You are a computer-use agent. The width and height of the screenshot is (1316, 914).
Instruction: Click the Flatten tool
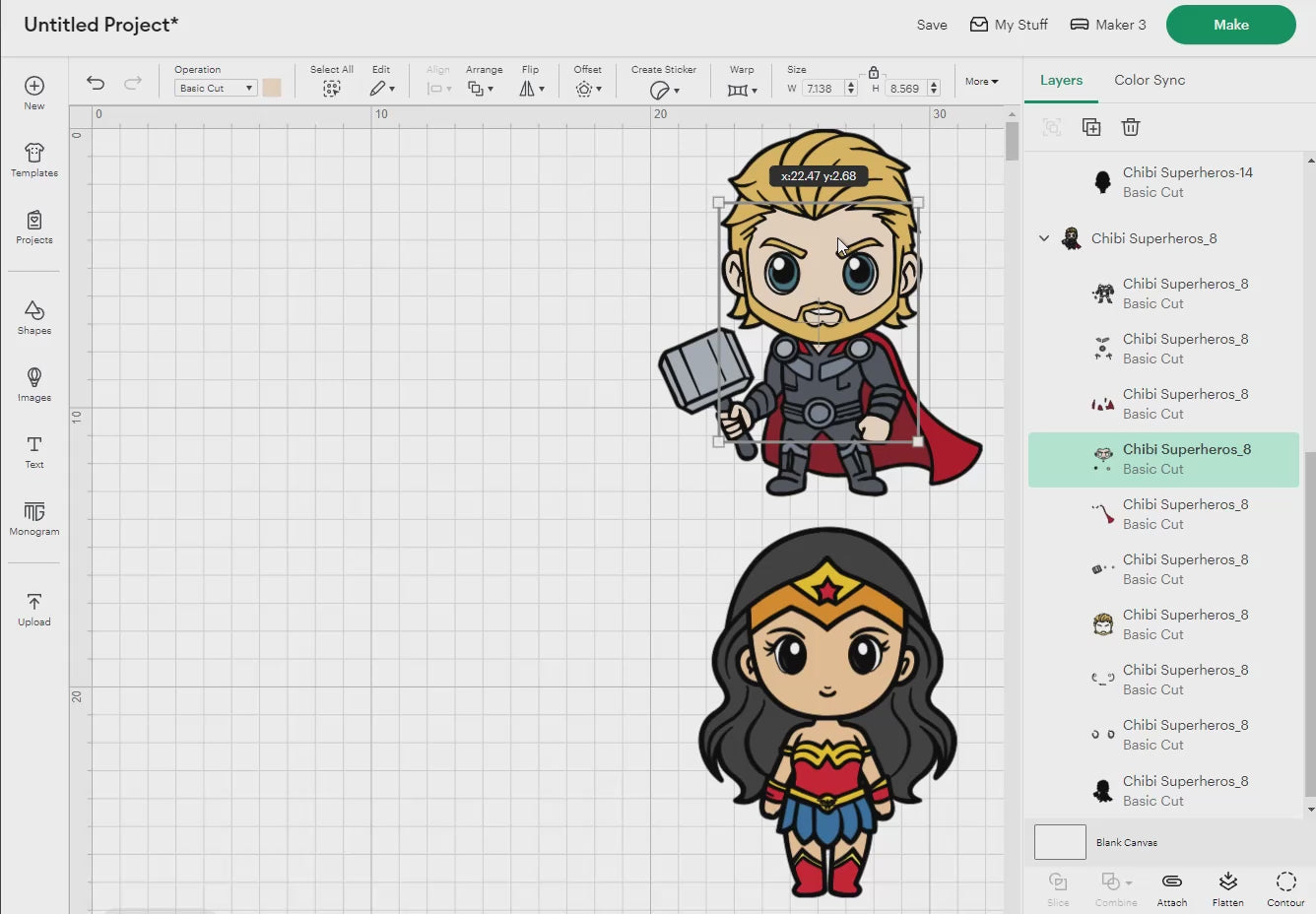pos(1227,887)
